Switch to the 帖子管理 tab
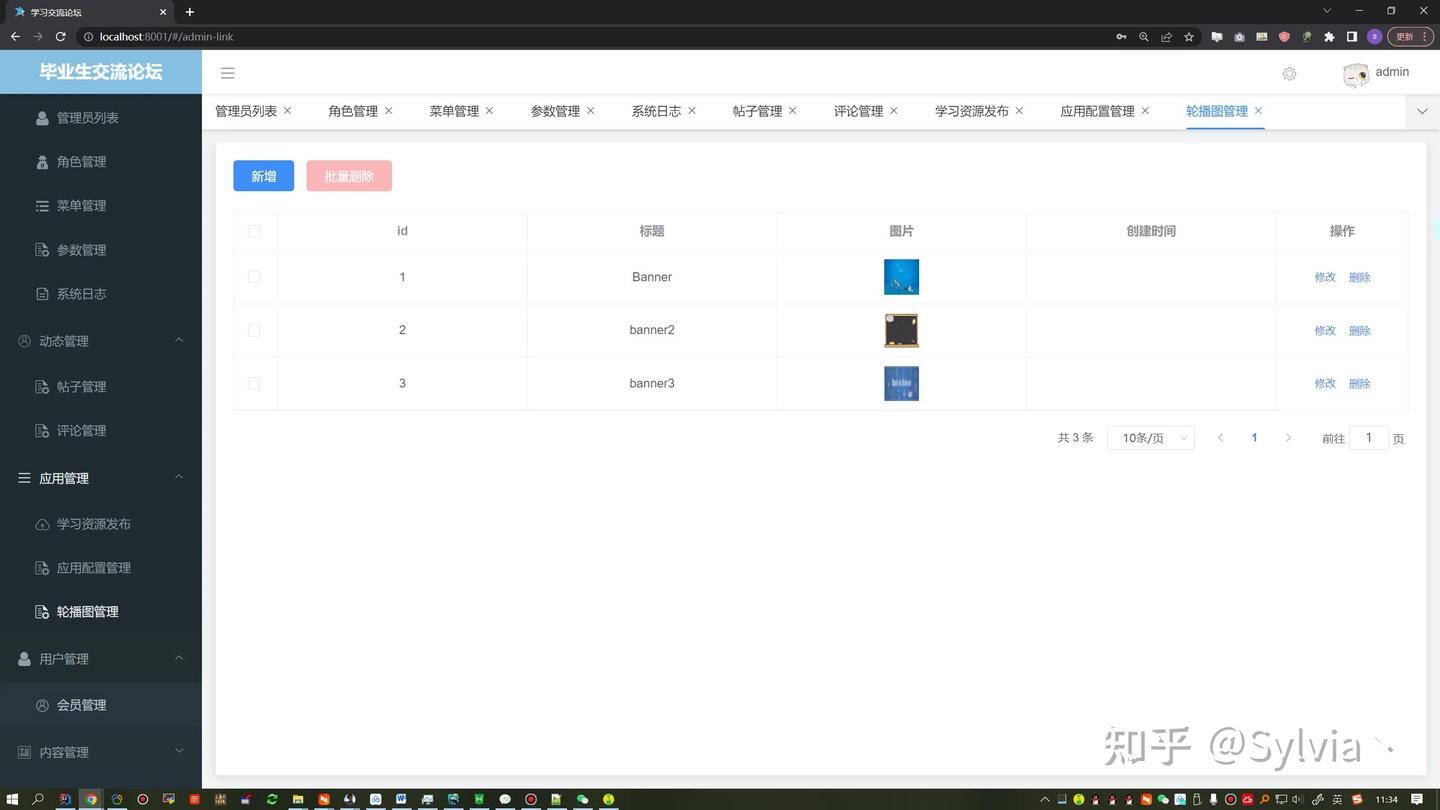 tap(757, 111)
